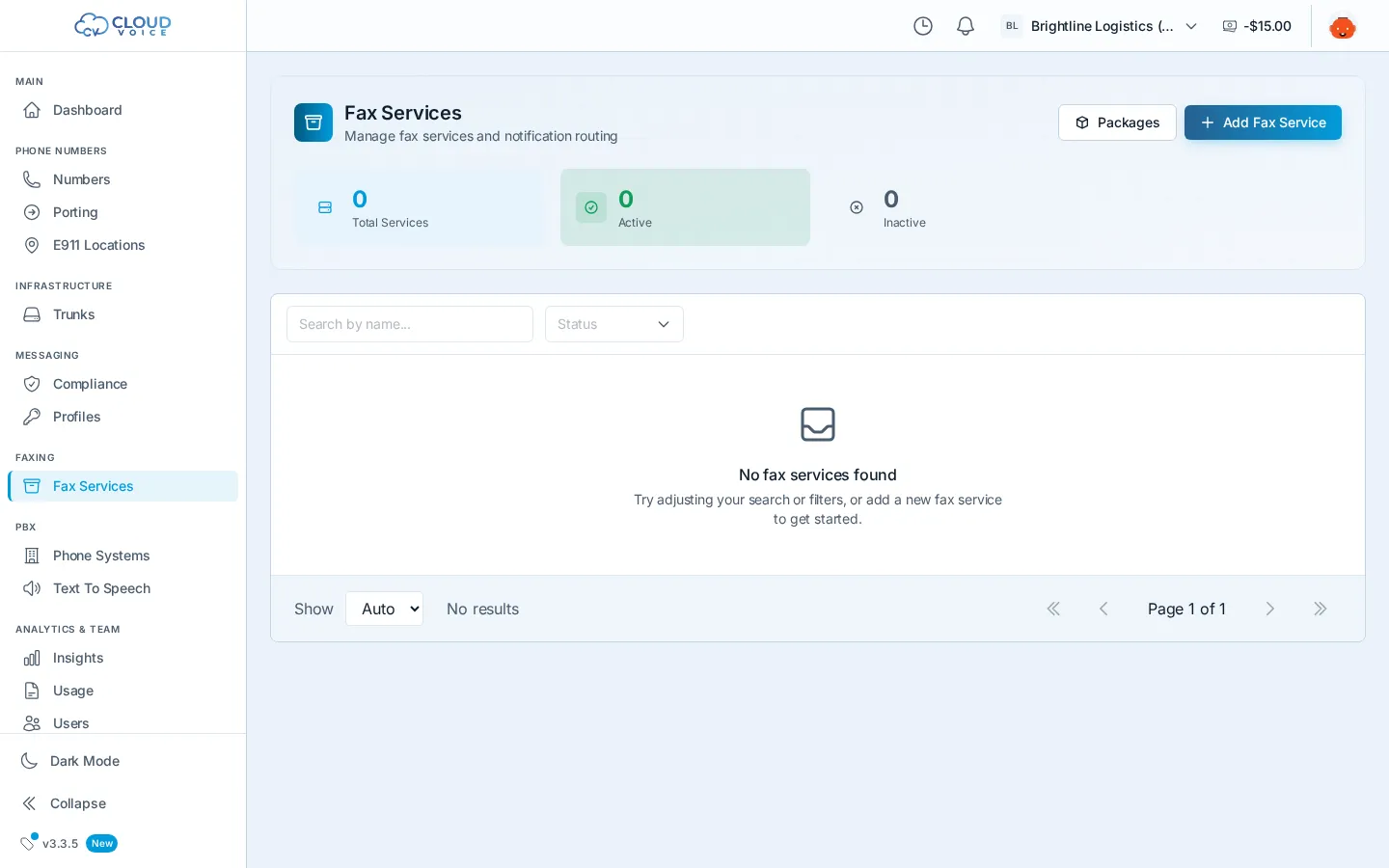The width and height of the screenshot is (1389, 868).
Task: Filter by the Inactive services card
Action: pos(950,207)
